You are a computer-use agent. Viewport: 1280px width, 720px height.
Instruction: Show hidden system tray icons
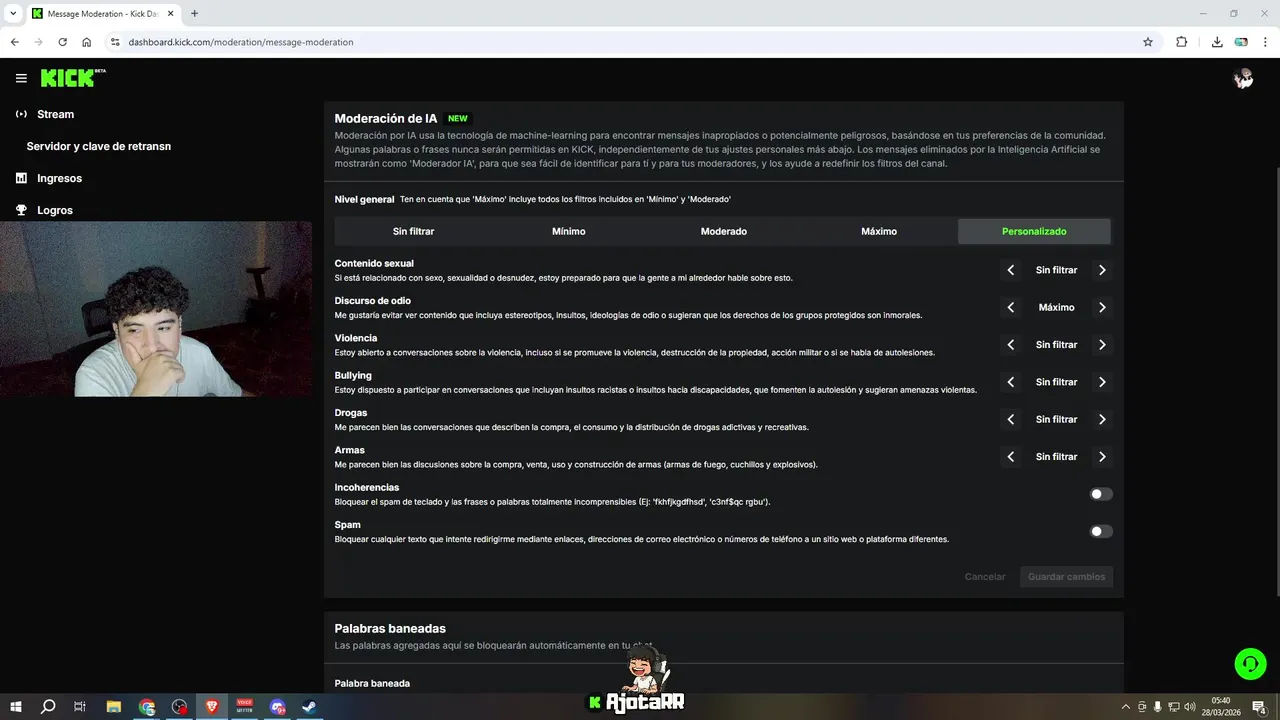(1126, 707)
